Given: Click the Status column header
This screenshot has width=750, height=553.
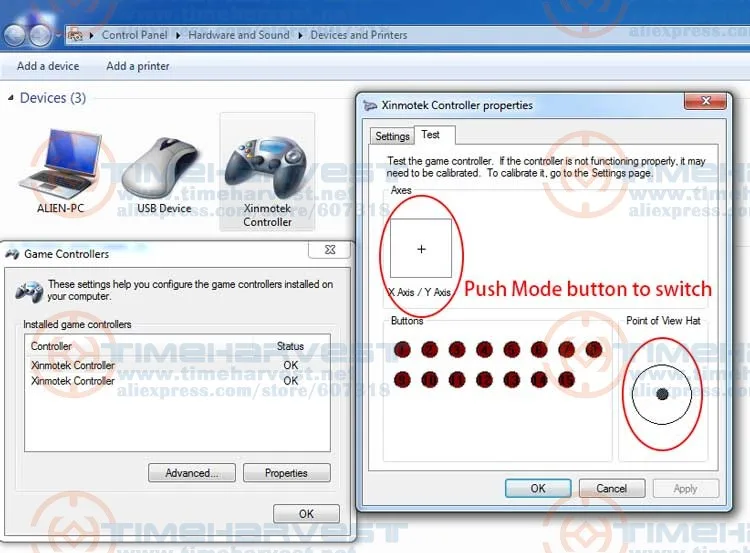Looking at the screenshot, I should click(290, 346).
